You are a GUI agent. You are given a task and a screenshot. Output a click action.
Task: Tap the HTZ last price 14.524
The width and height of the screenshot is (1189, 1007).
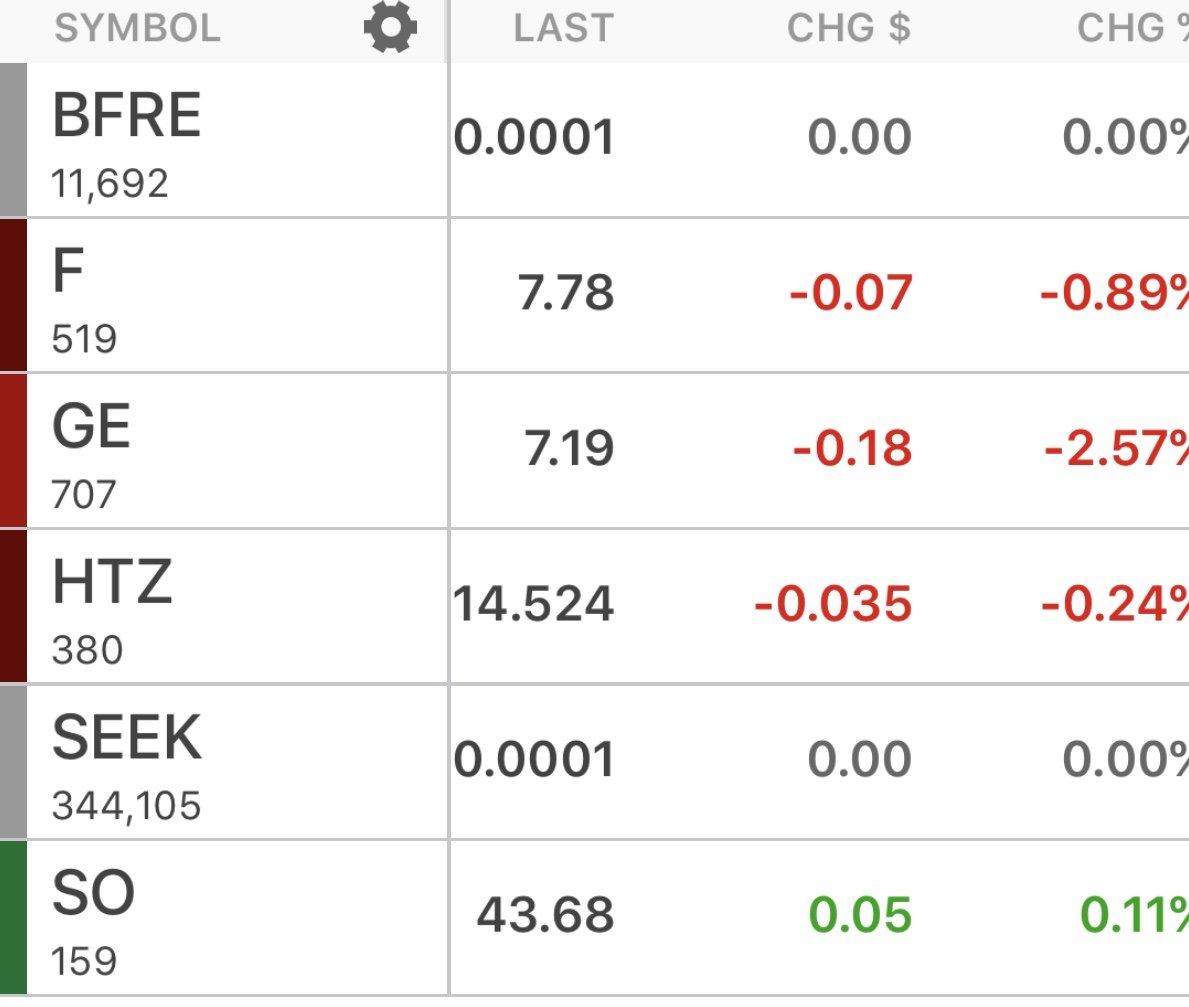click(533, 605)
